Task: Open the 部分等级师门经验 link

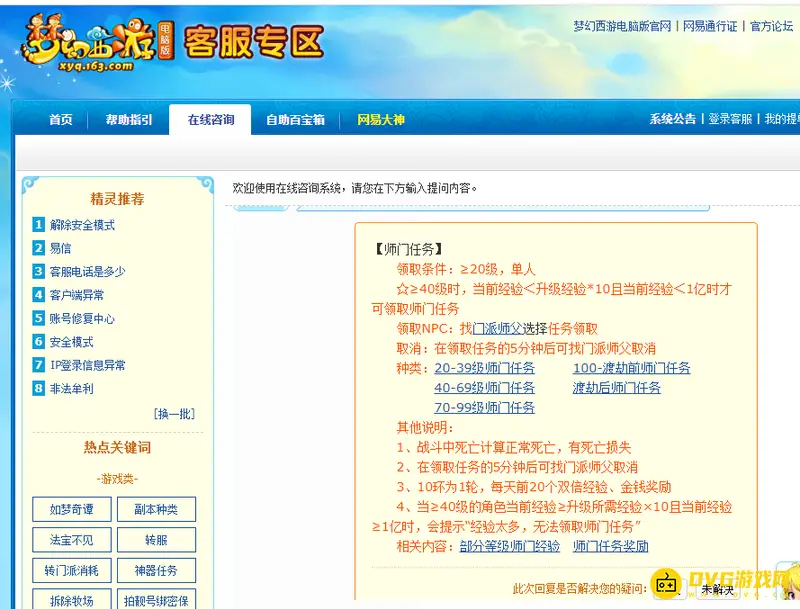Action: (x=509, y=546)
